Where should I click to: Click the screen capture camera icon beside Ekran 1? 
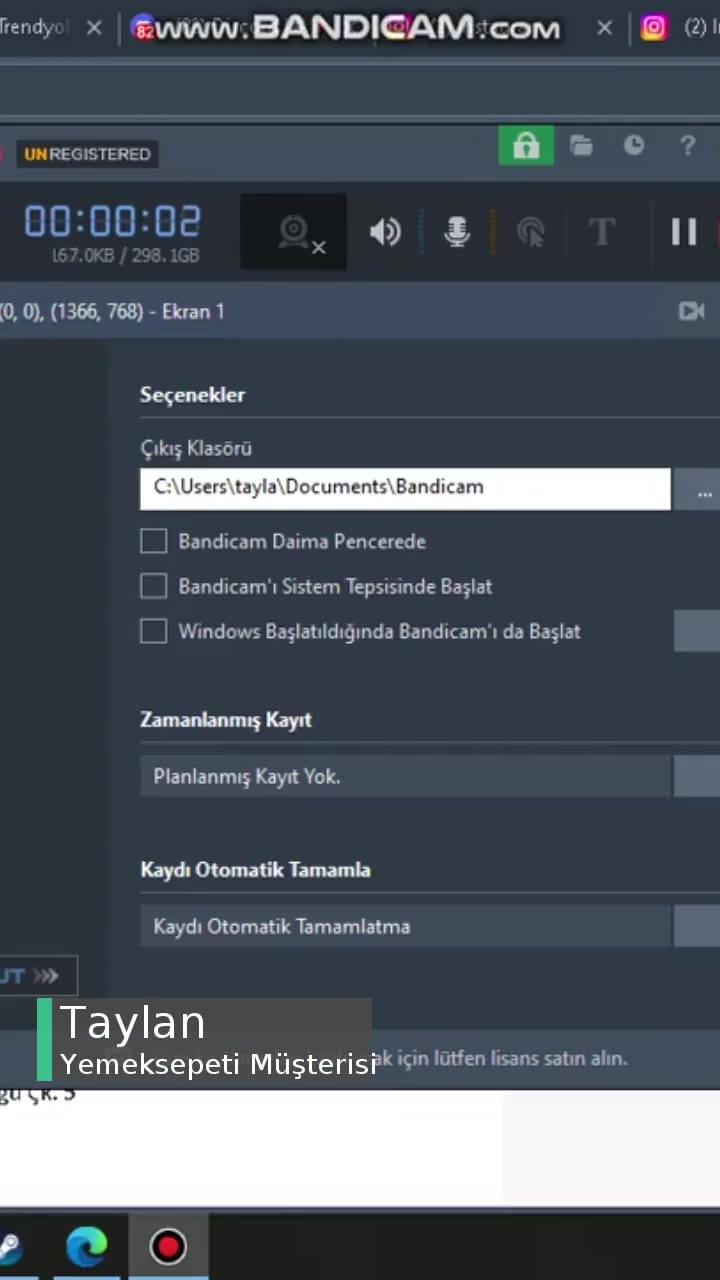[x=691, y=311]
